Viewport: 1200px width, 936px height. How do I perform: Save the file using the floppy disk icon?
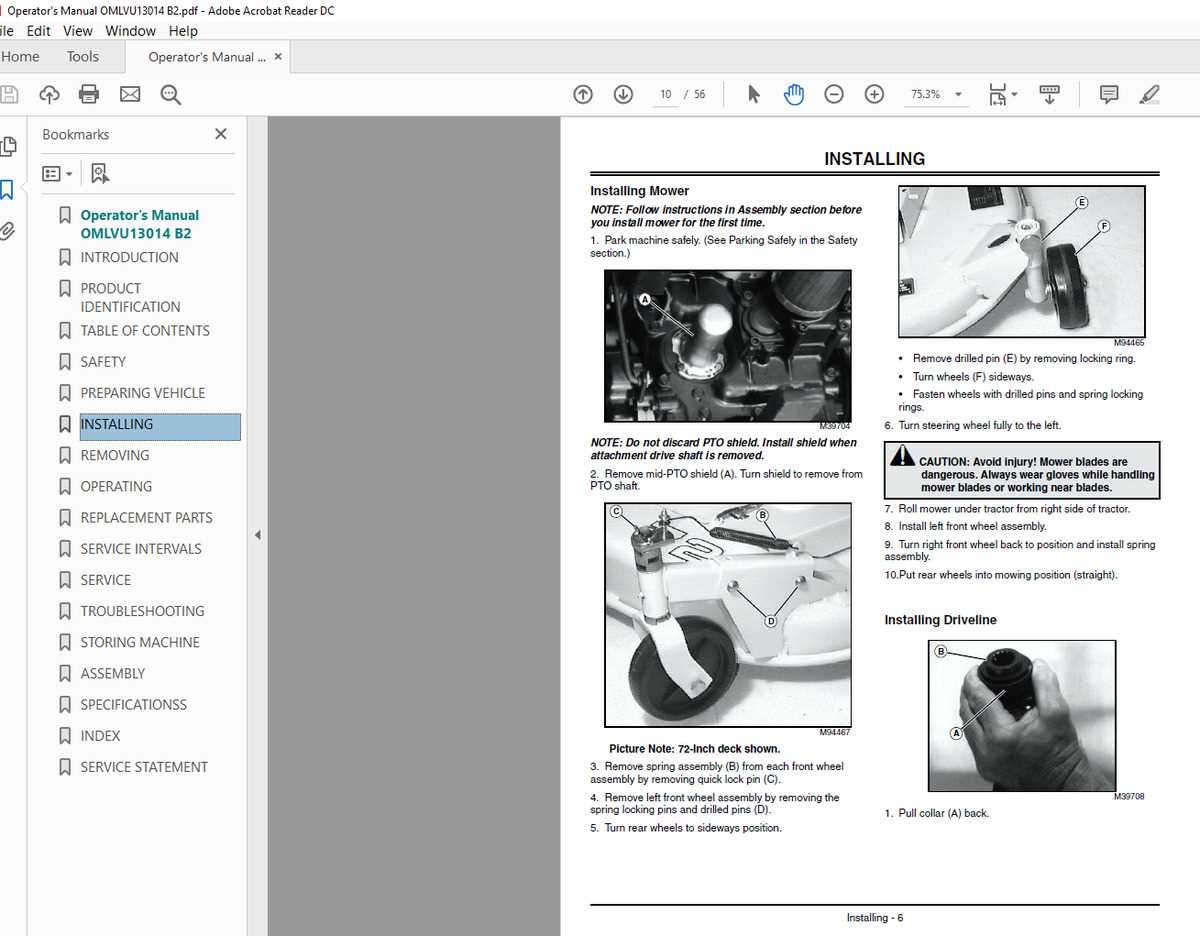[x=8, y=94]
